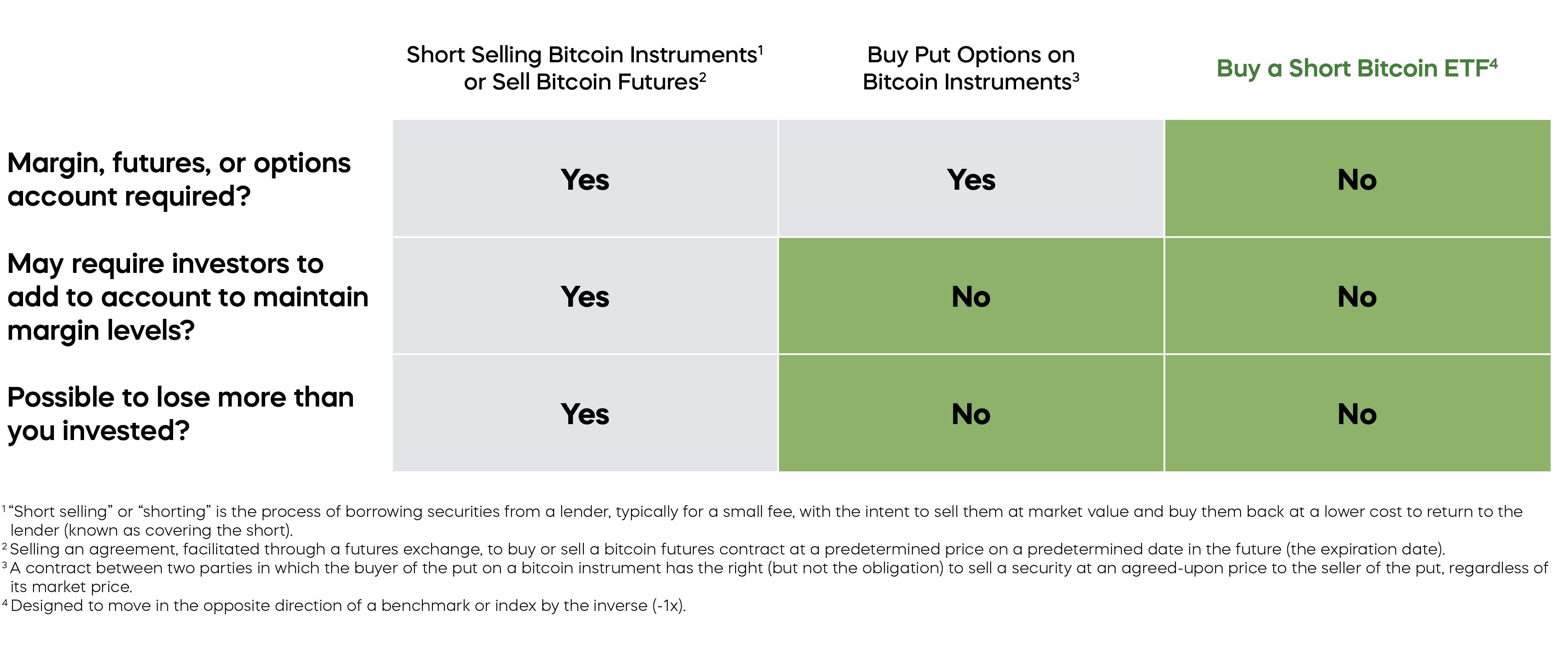Click 'Yes' for short selling lose more than invested
Image resolution: width=1568 pixels, height=651 pixels.
click(585, 415)
